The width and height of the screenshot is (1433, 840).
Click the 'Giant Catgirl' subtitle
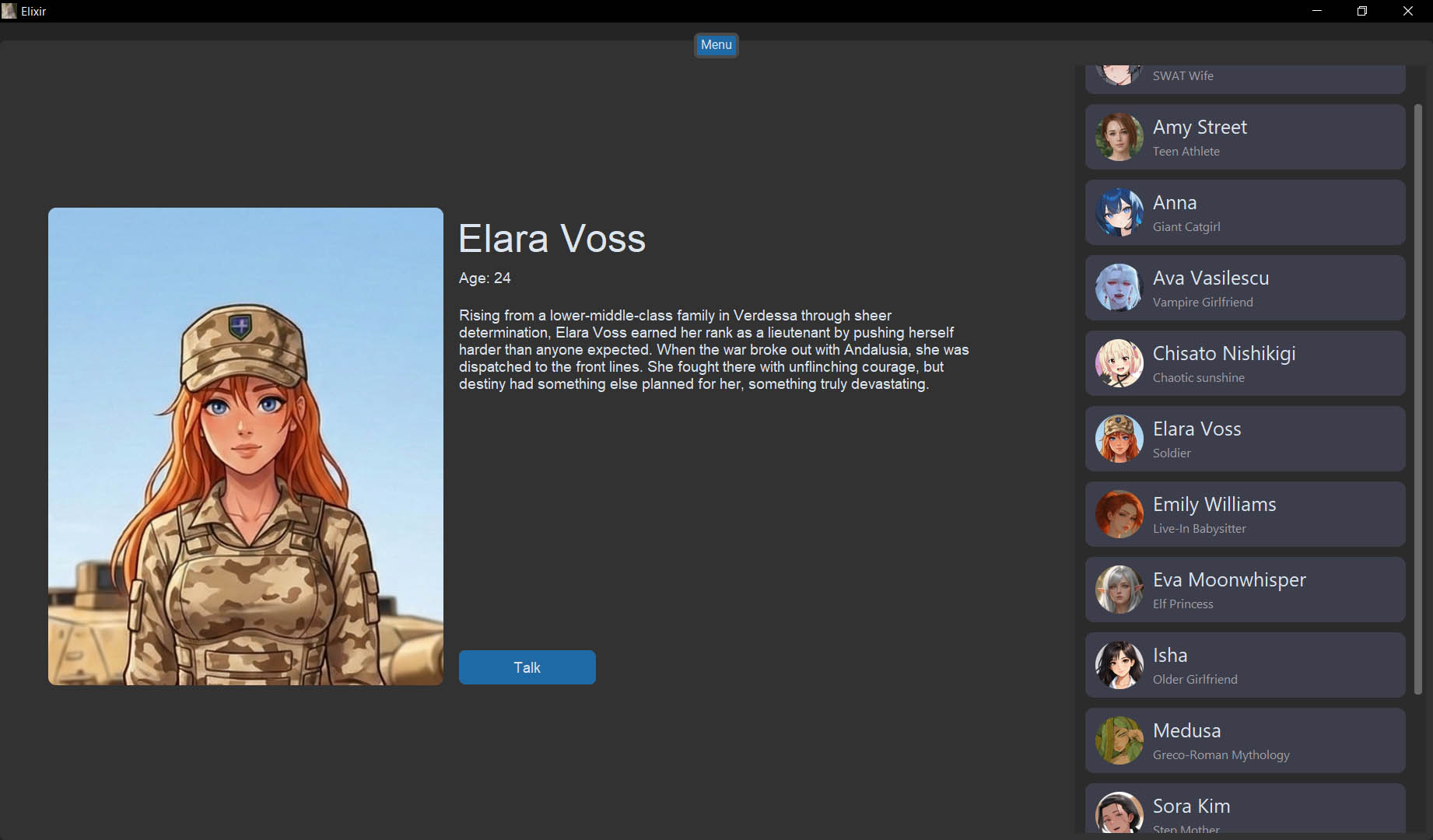(1186, 227)
